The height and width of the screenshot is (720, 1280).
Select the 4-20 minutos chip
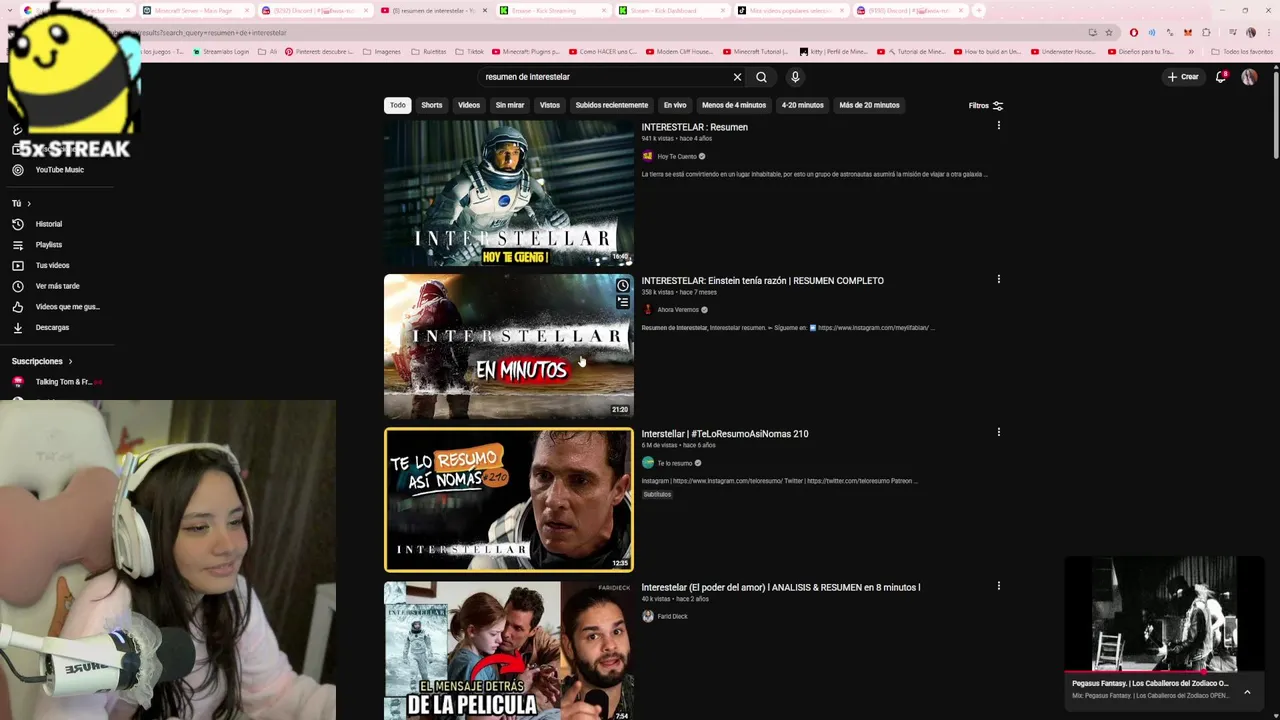(803, 105)
